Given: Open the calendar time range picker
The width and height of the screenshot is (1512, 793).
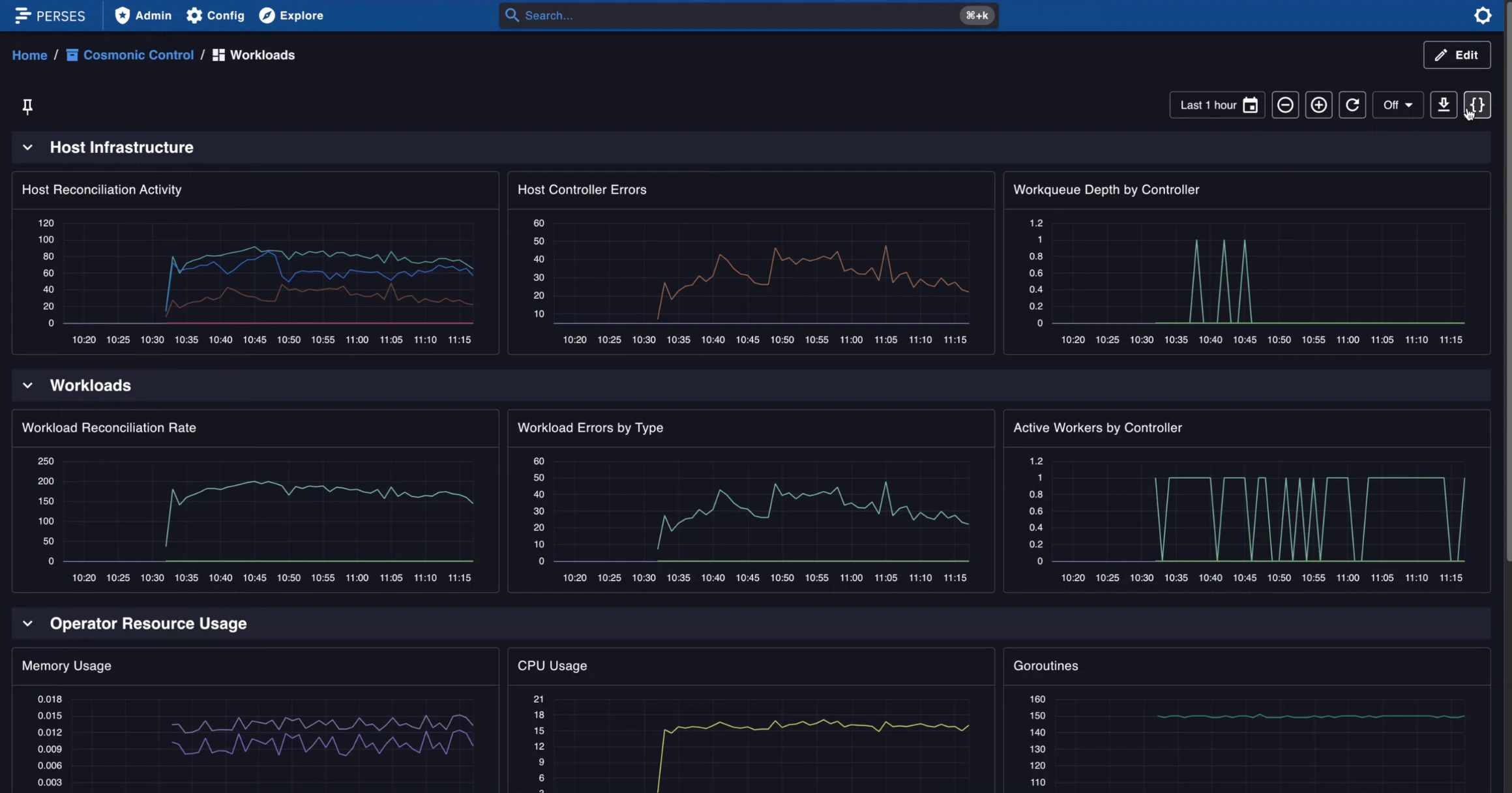Looking at the screenshot, I should point(1250,106).
